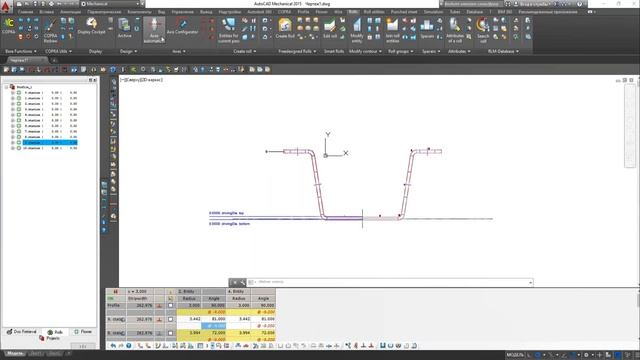Click the status bar gear icon

(586, 355)
